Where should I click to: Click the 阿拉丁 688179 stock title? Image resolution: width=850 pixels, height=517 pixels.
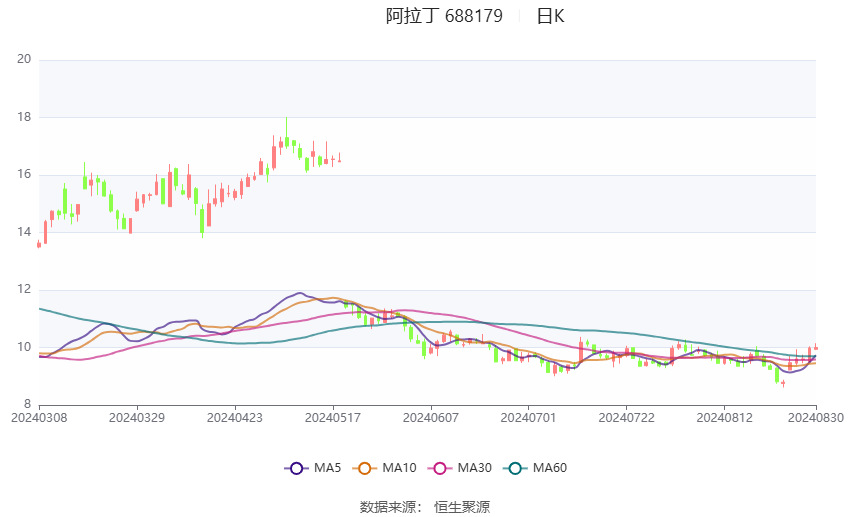click(x=444, y=16)
